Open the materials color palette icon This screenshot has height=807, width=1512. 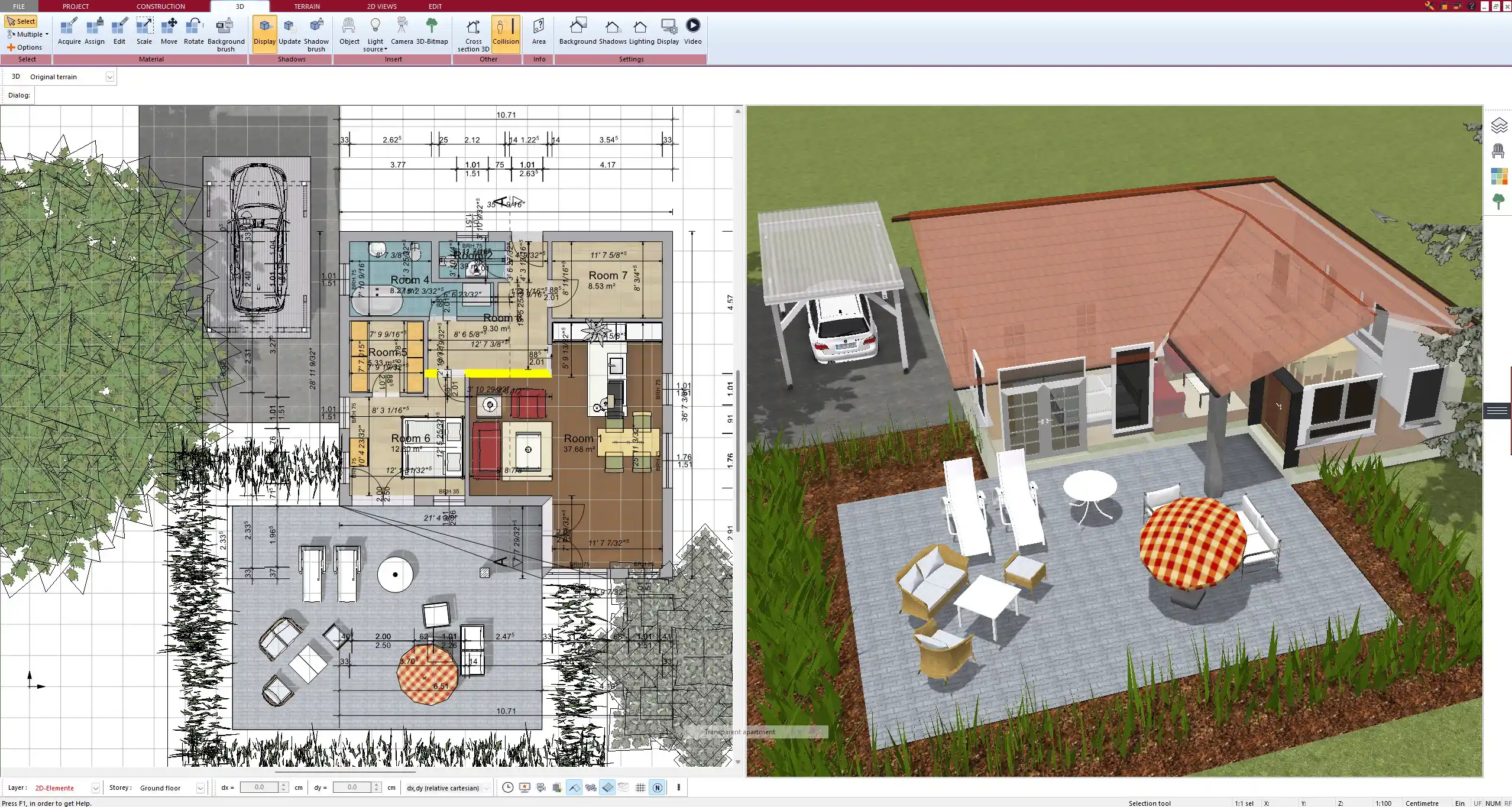pyautogui.click(x=1499, y=176)
